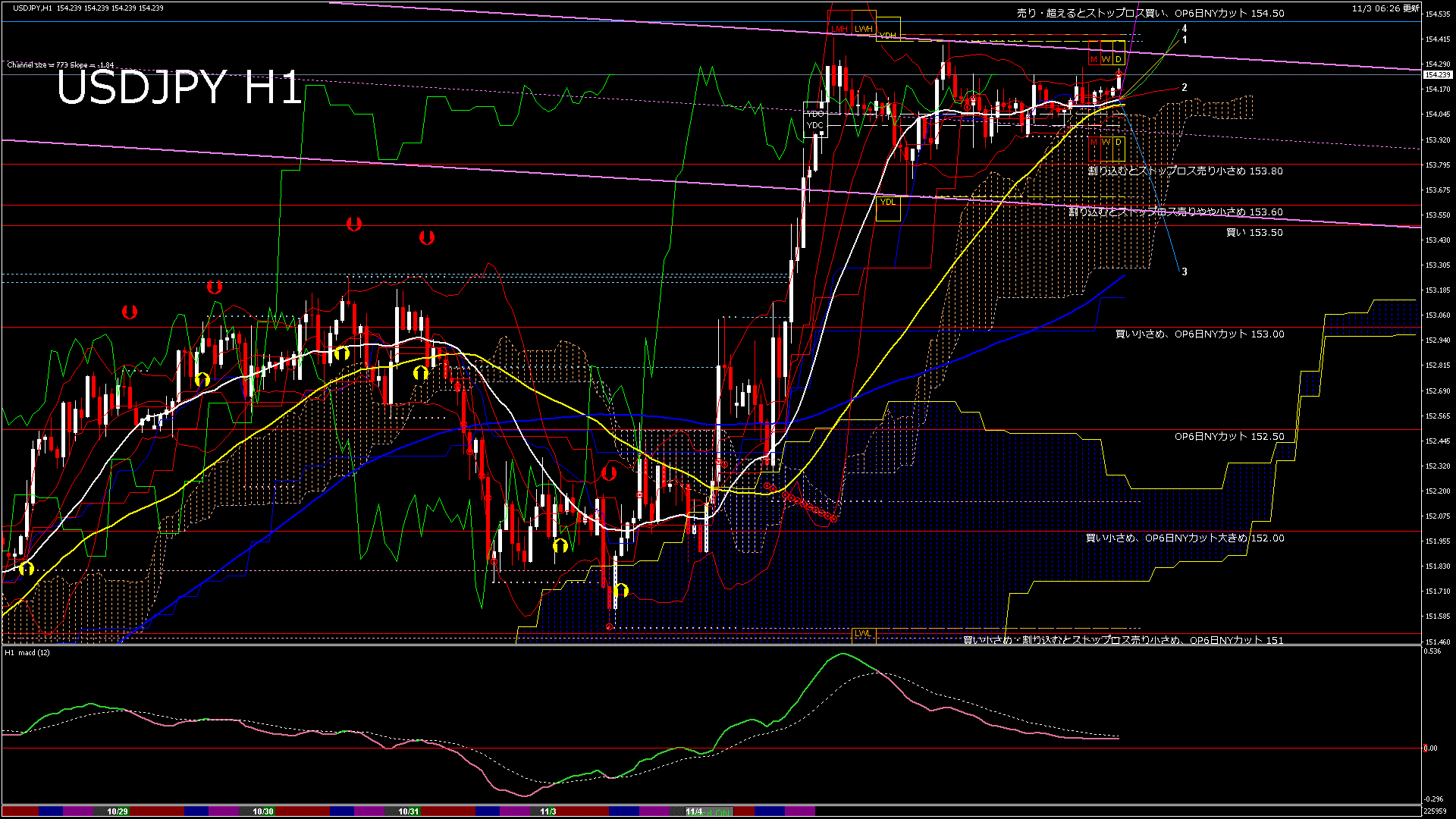This screenshot has height=819, width=1456.
Task: Select the 10/31 date marker
Action: [408, 811]
